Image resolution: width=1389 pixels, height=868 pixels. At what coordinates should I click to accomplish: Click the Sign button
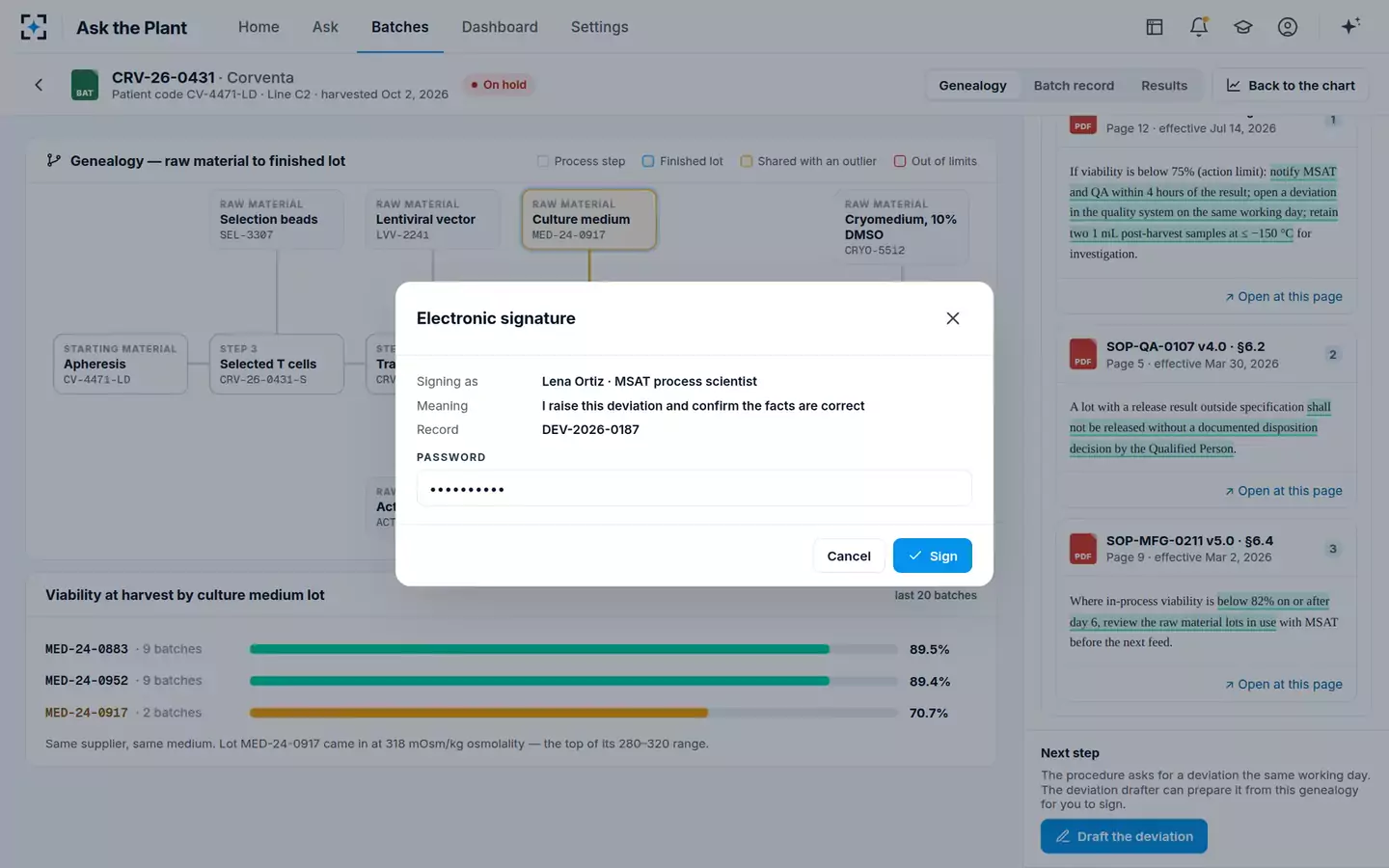(x=933, y=556)
